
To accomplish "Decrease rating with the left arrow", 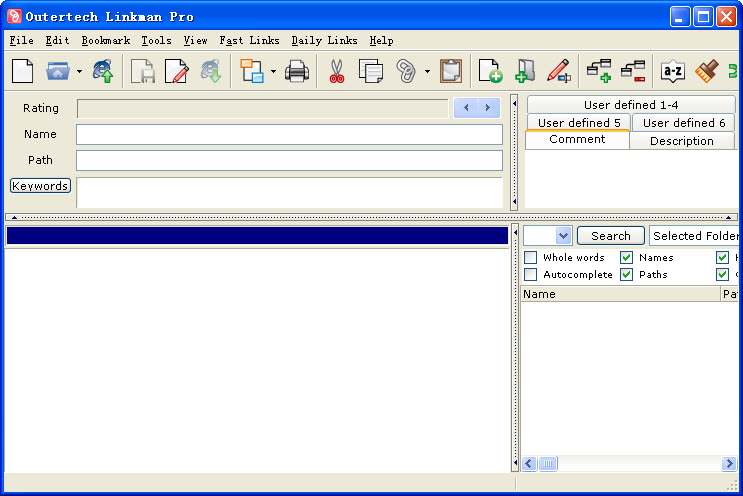I will tap(466, 108).
